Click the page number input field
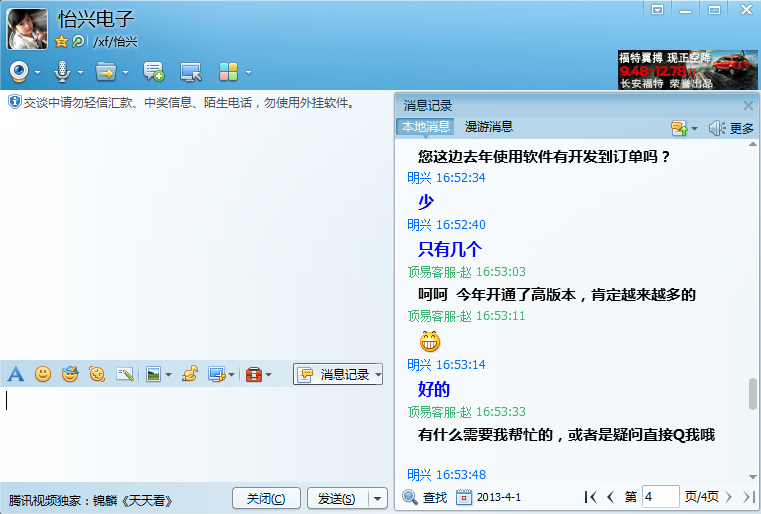 (660, 496)
